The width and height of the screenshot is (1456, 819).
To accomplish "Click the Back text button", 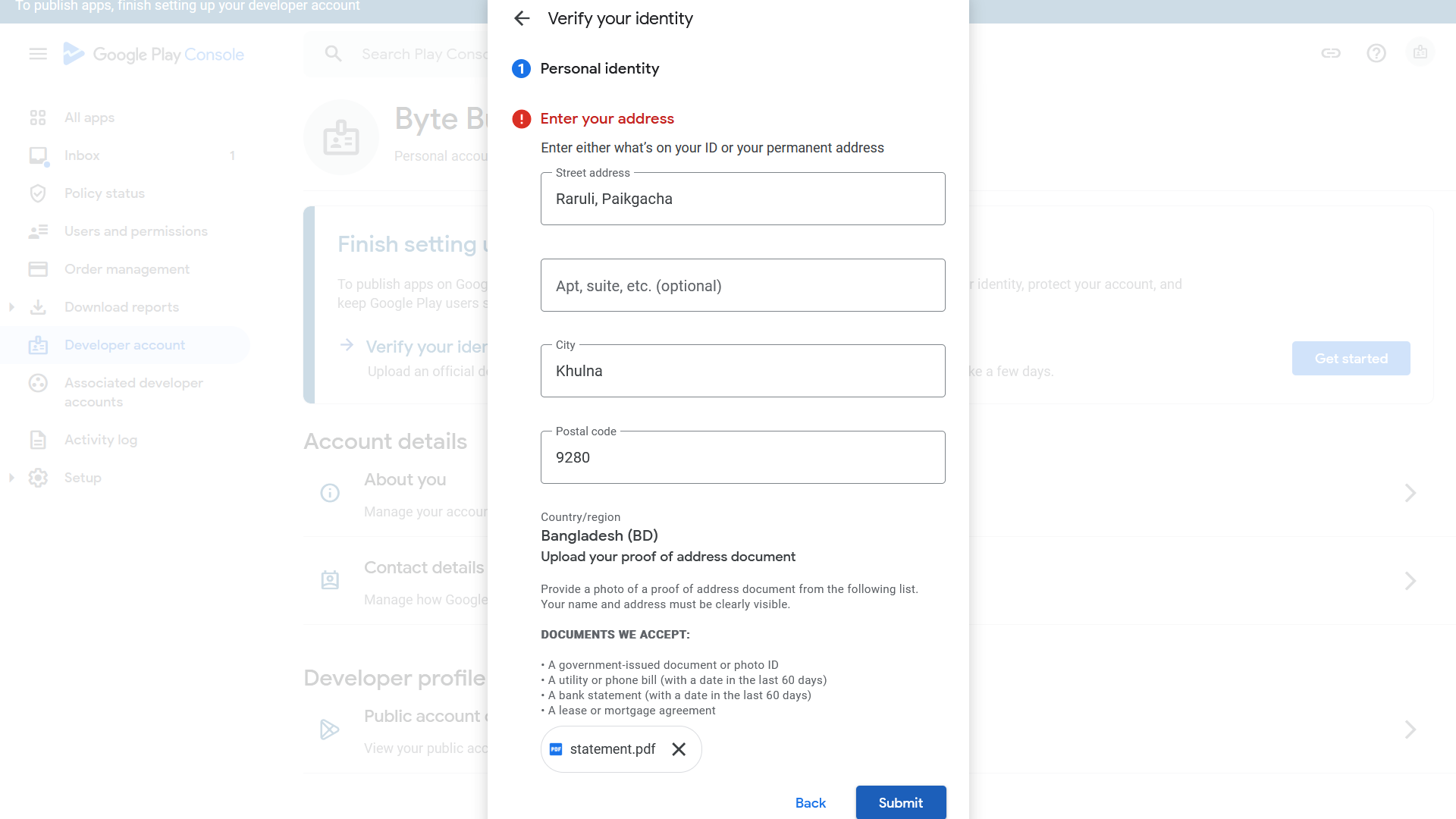I will click(x=810, y=802).
